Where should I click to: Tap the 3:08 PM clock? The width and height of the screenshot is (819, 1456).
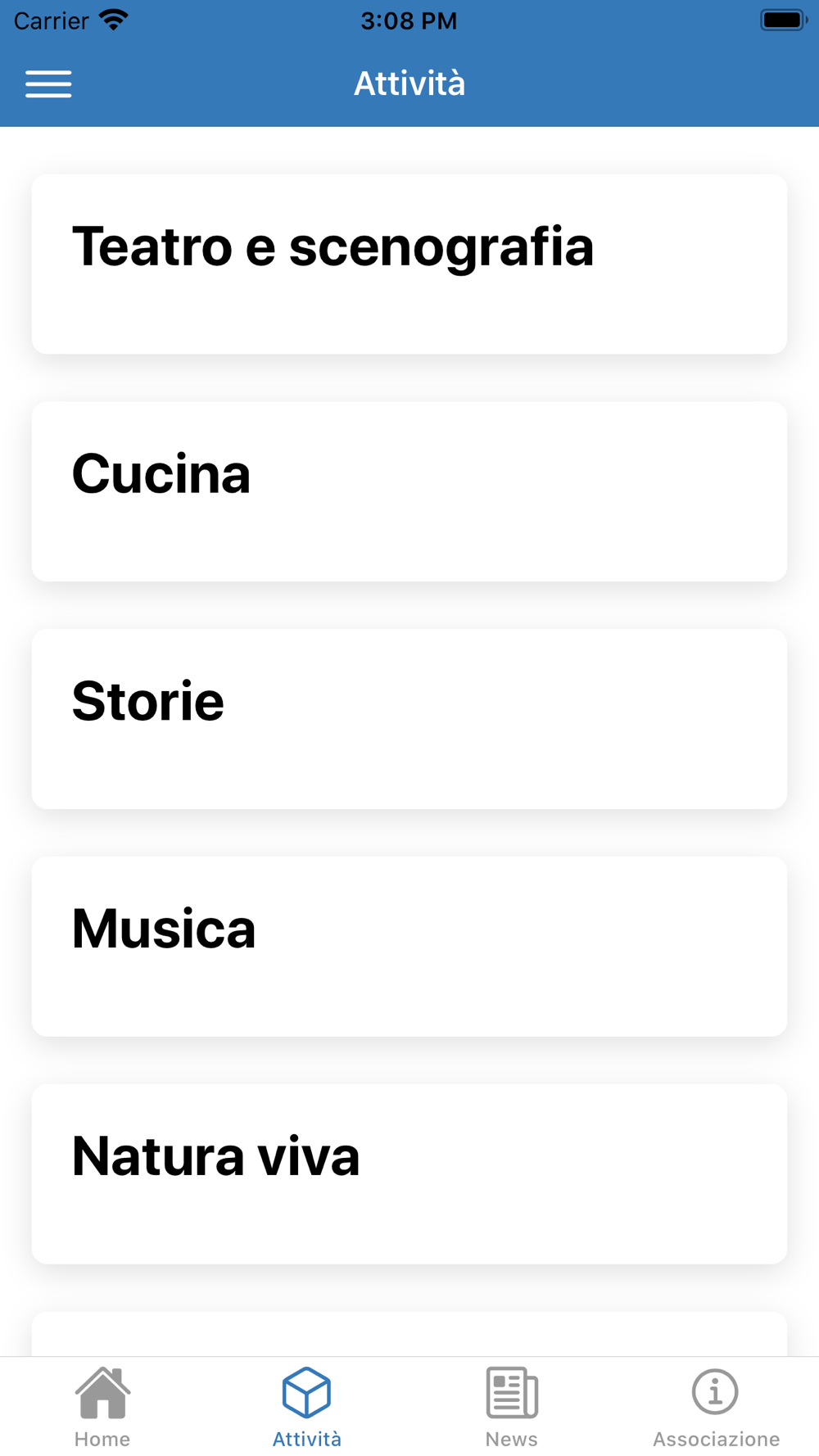click(409, 20)
